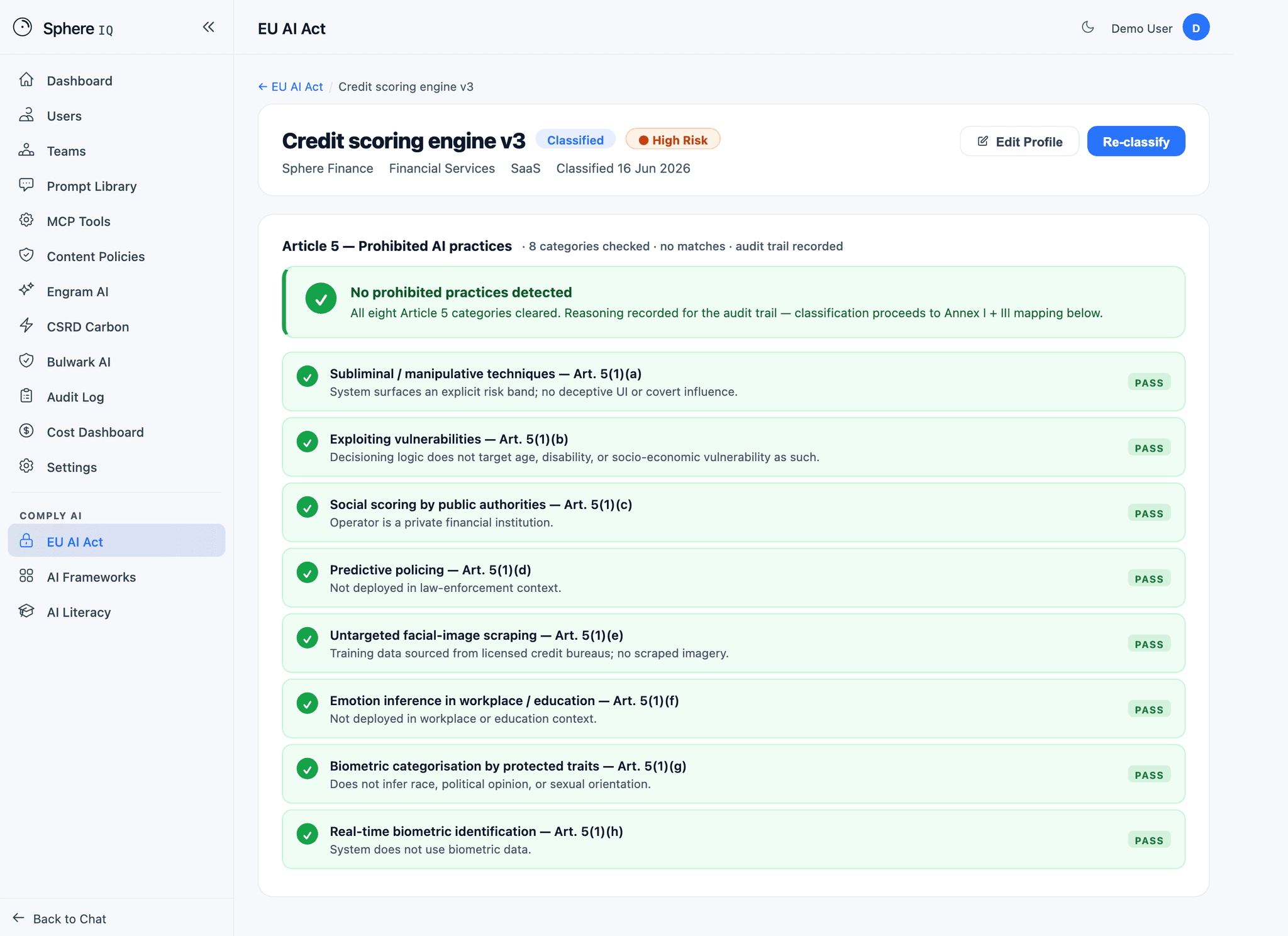Open the AI Literacy graduation cap icon

(26, 611)
